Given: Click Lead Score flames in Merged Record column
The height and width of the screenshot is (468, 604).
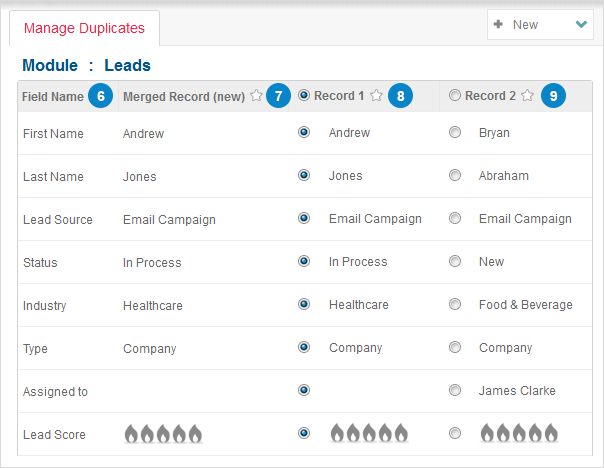Looking at the screenshot, I should pyautogui.click(x=163, y=434).
